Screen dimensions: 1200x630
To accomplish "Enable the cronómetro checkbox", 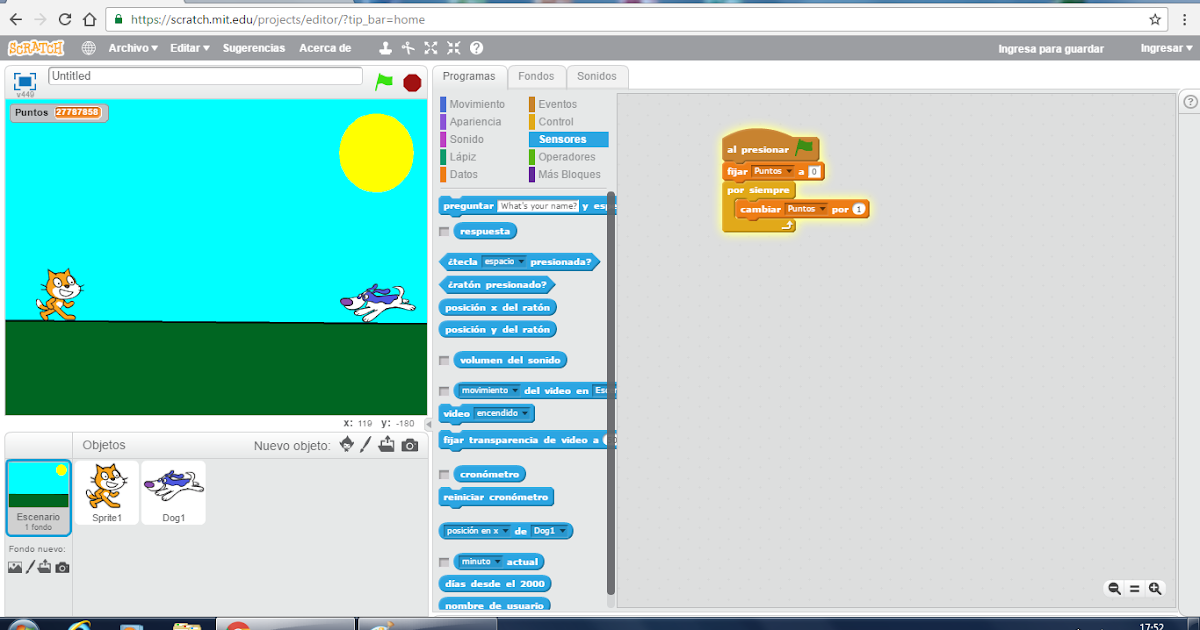I will point(443,473).
